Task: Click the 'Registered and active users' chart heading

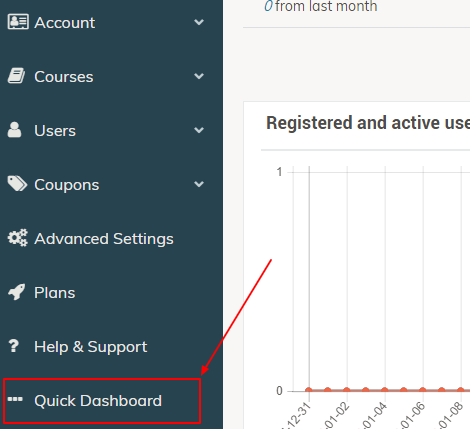Action: pos(368,123)
